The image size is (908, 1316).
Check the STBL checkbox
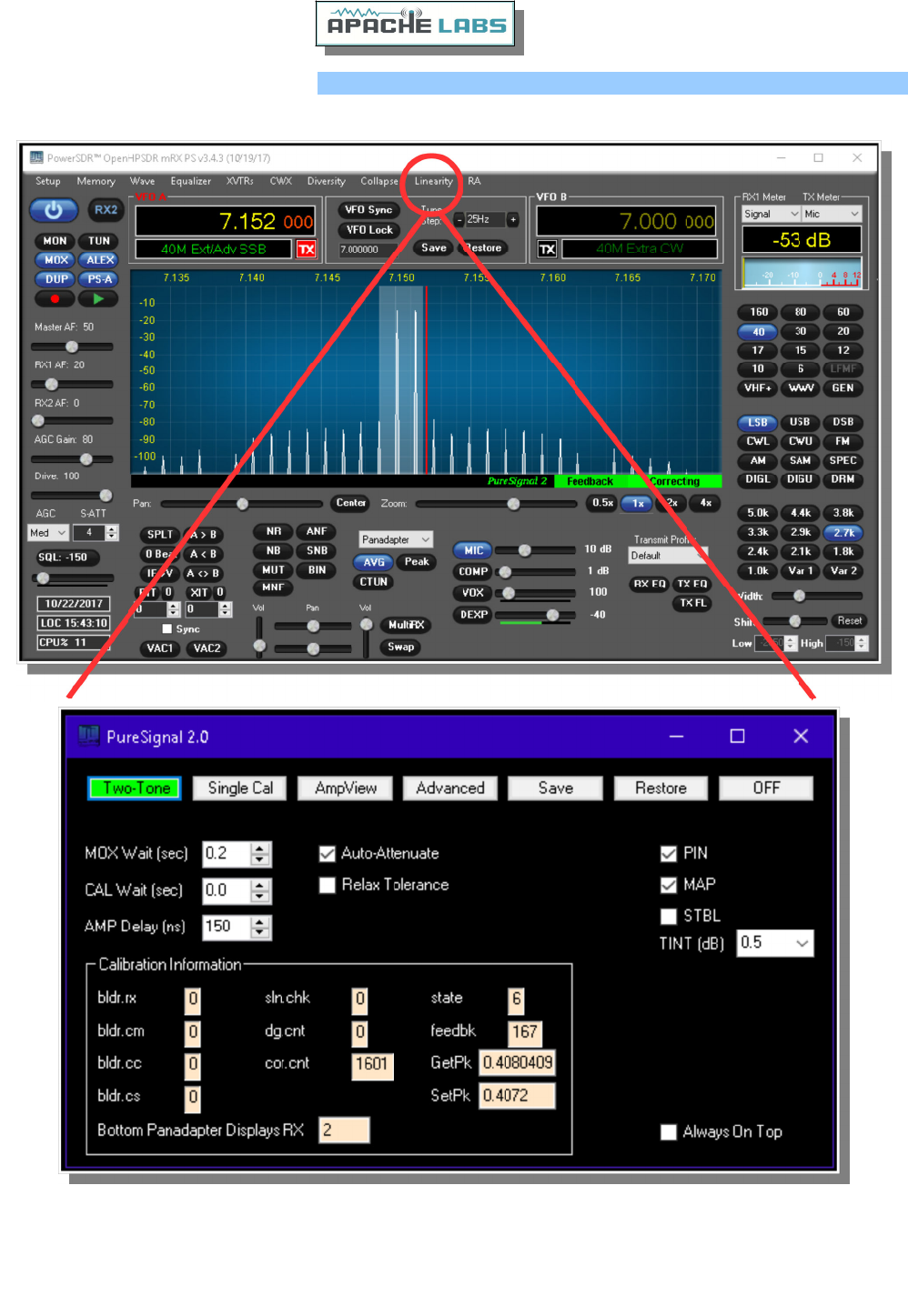click(669, 916)
